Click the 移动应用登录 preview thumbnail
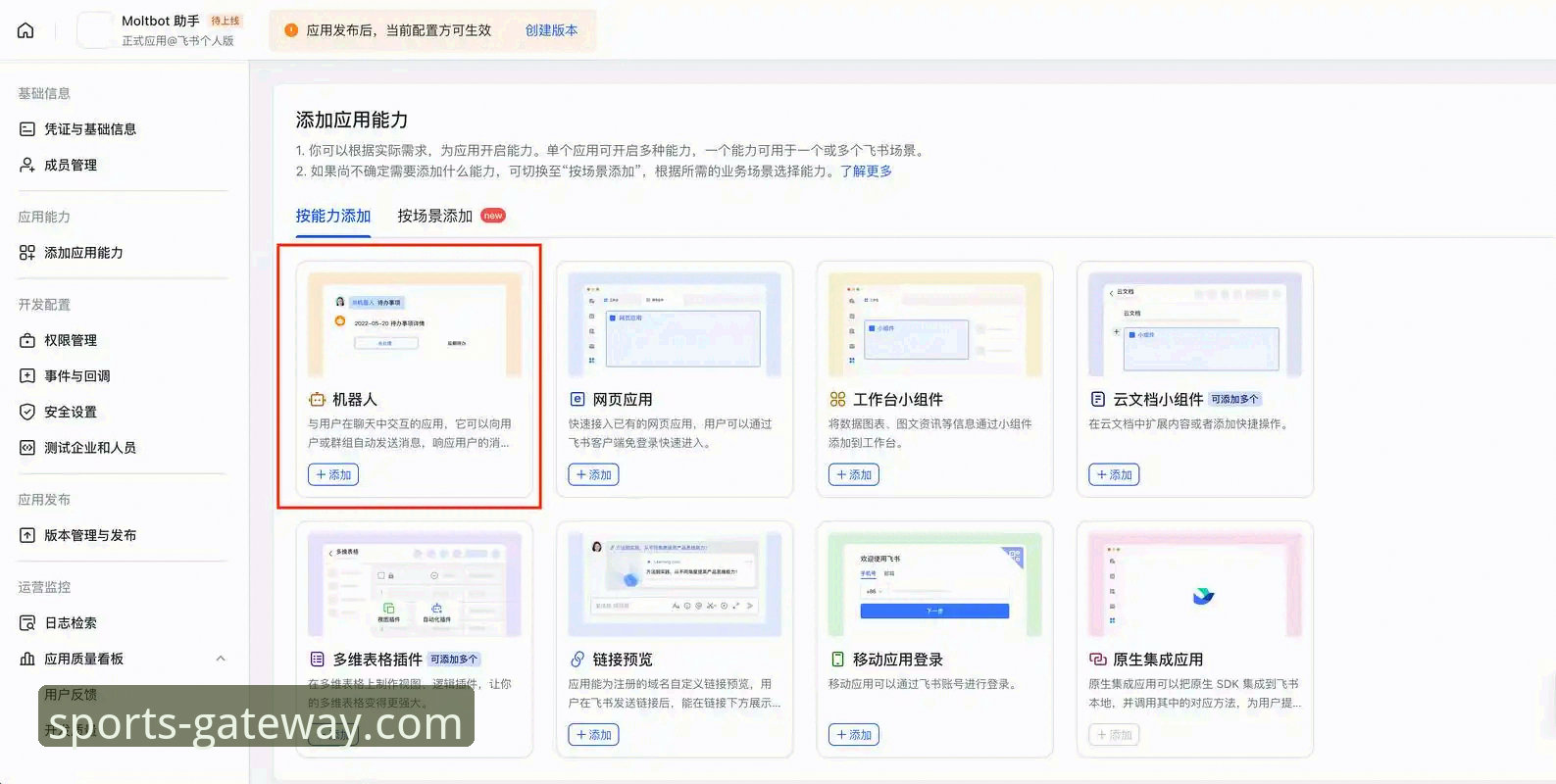The height and width of the screenshot is (784, 1556). (935, 585)
